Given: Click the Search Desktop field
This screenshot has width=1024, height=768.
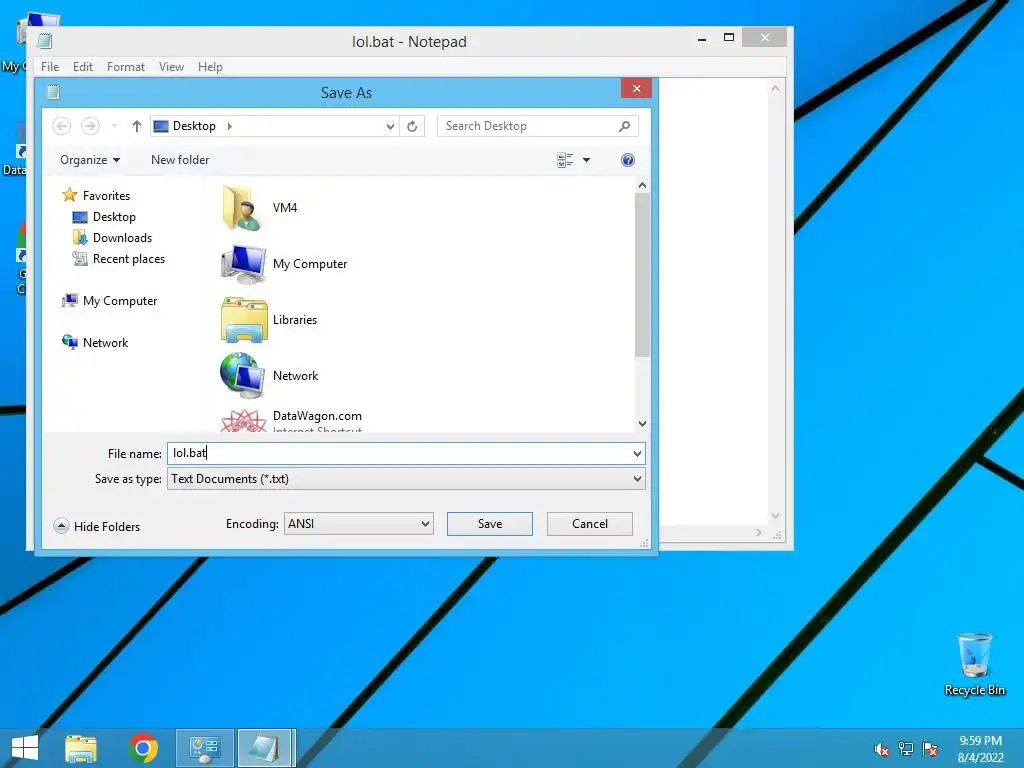Looking at the screenshot, I should [x=537, y=126].
